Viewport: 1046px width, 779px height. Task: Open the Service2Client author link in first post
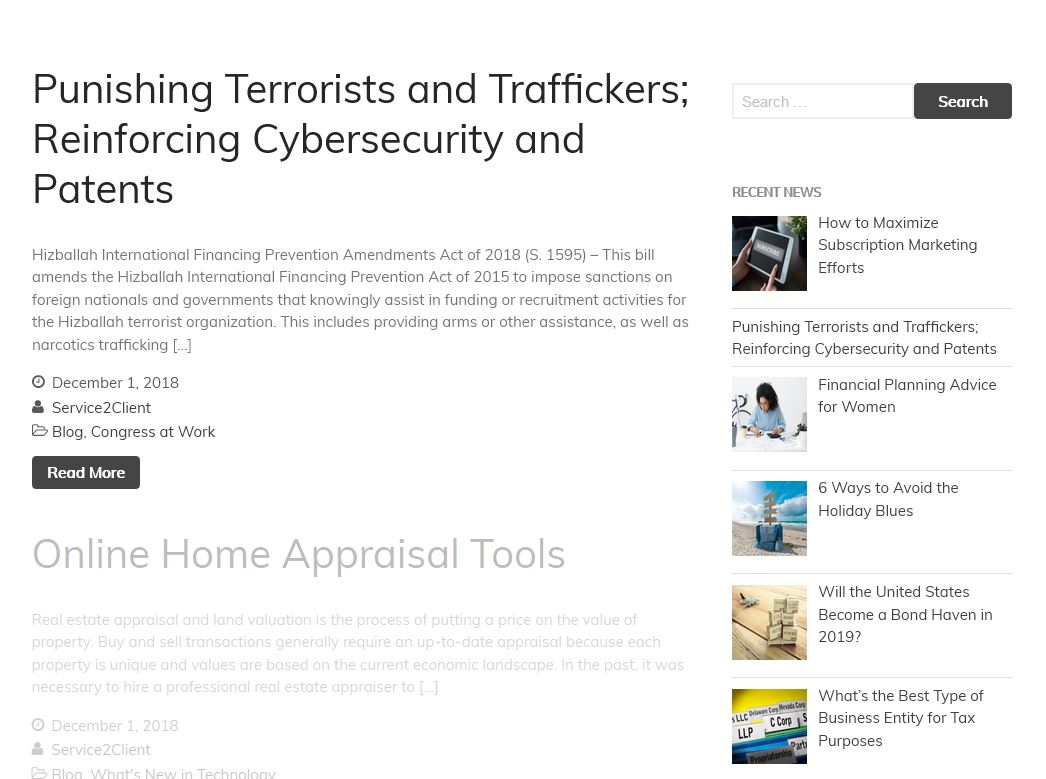tap(101, 408)
